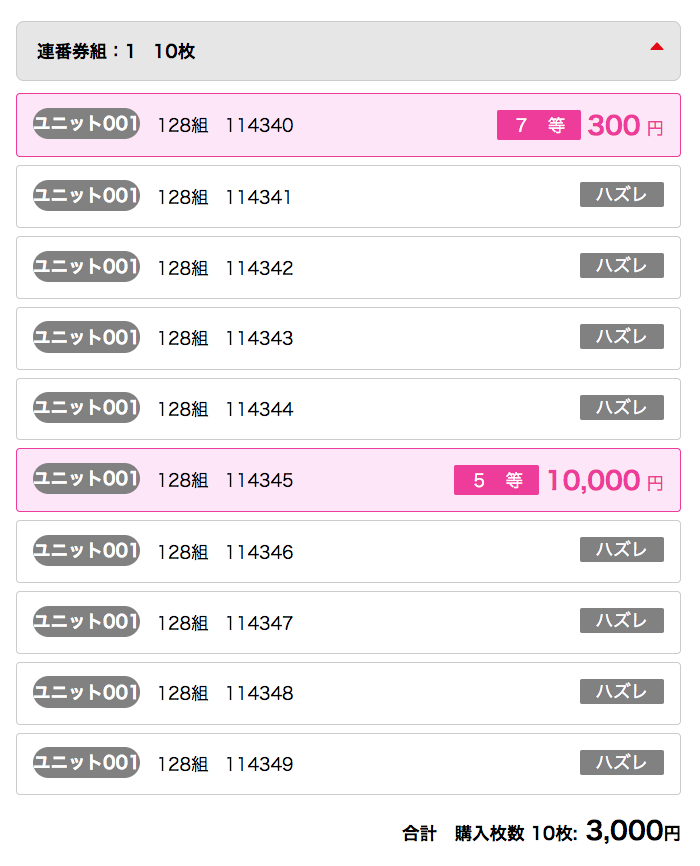The width and height of the screenshot is (700, 866).
Task: Click ハズレ label on ticket 114342
Action: pos(622,265)
